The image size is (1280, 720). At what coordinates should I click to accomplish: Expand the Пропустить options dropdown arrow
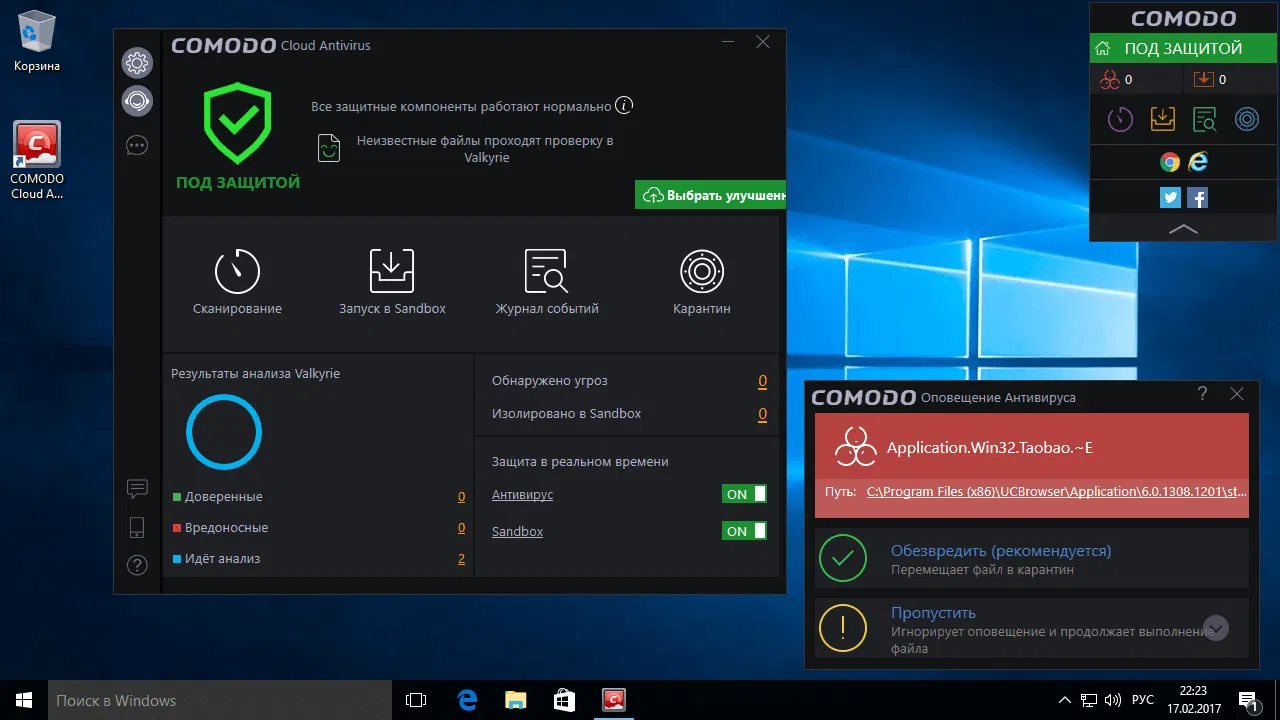click(1216, 628)
